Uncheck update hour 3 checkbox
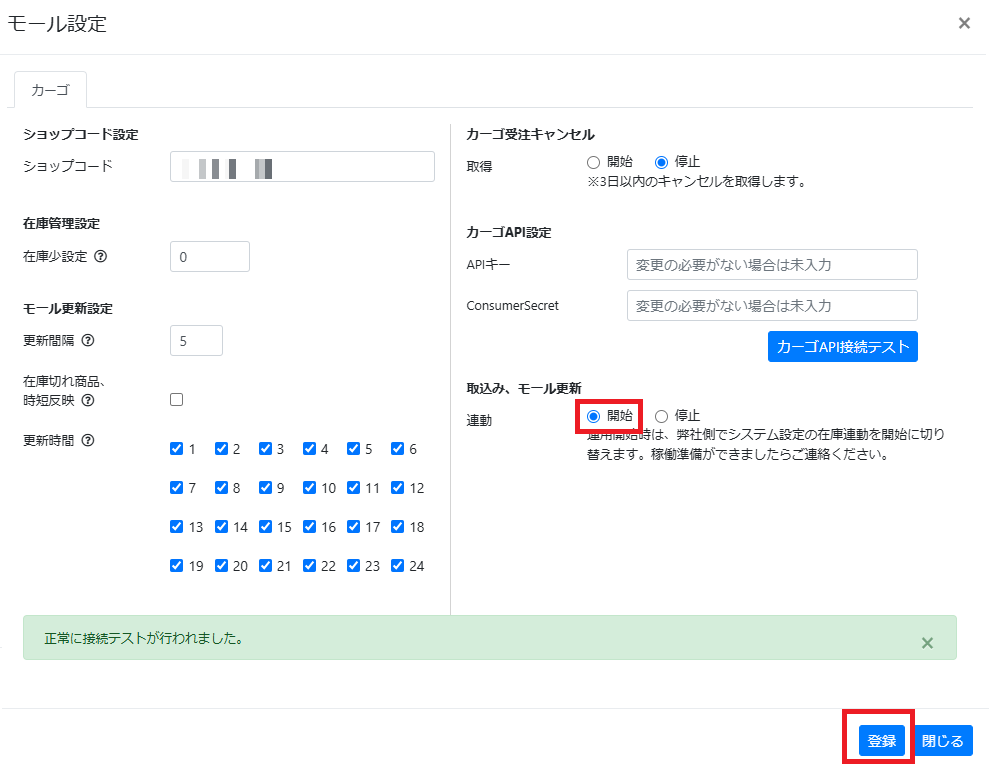The image size is (989, 765). point(265,448)
